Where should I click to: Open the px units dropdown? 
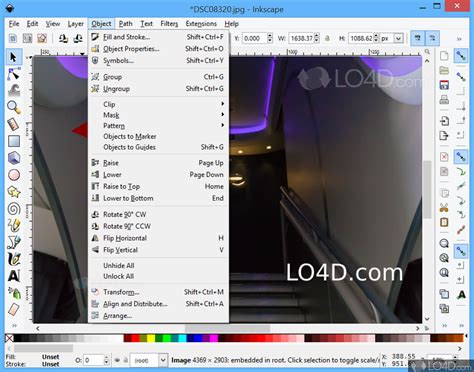click(x=392, y=38)
